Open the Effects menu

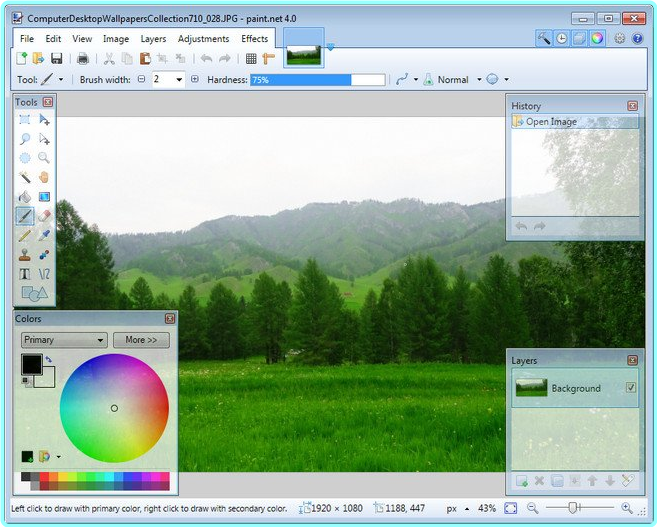[255, 39]
